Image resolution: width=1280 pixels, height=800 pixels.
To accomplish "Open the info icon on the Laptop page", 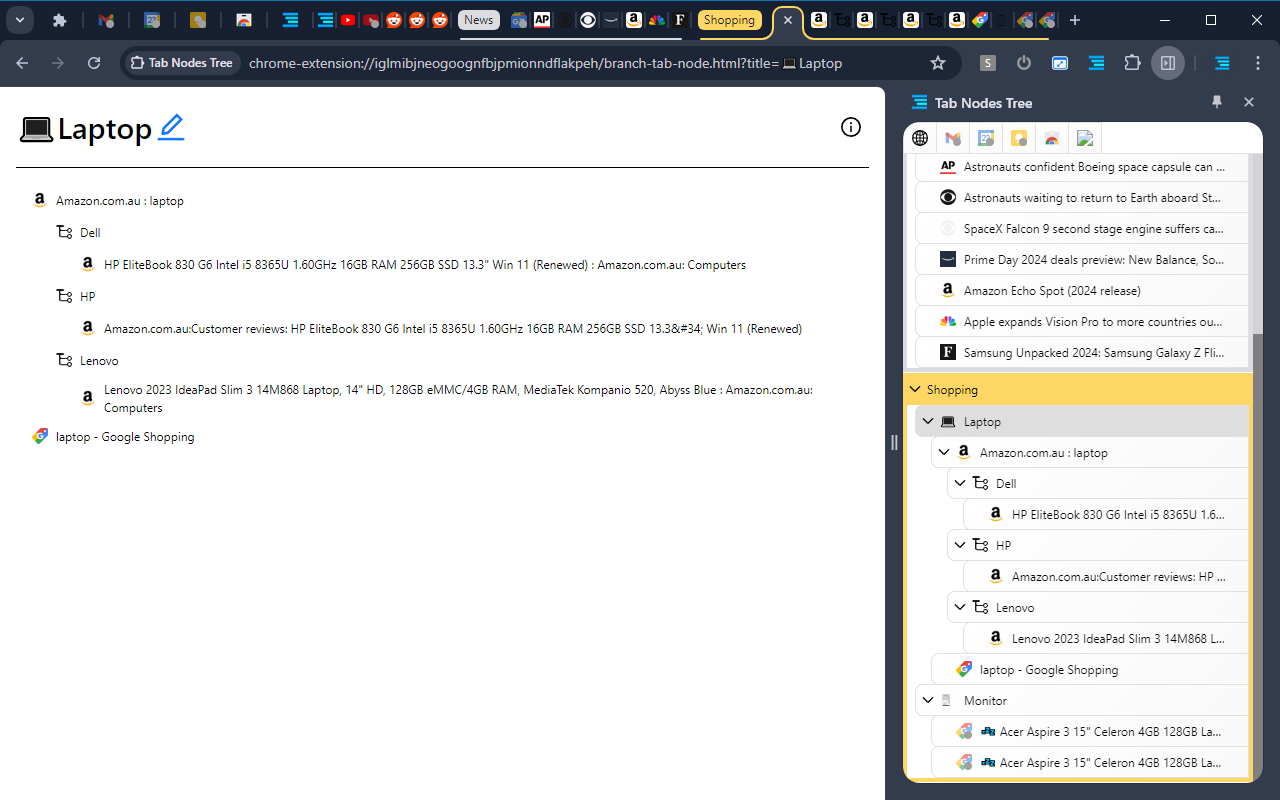I will 851,127.
